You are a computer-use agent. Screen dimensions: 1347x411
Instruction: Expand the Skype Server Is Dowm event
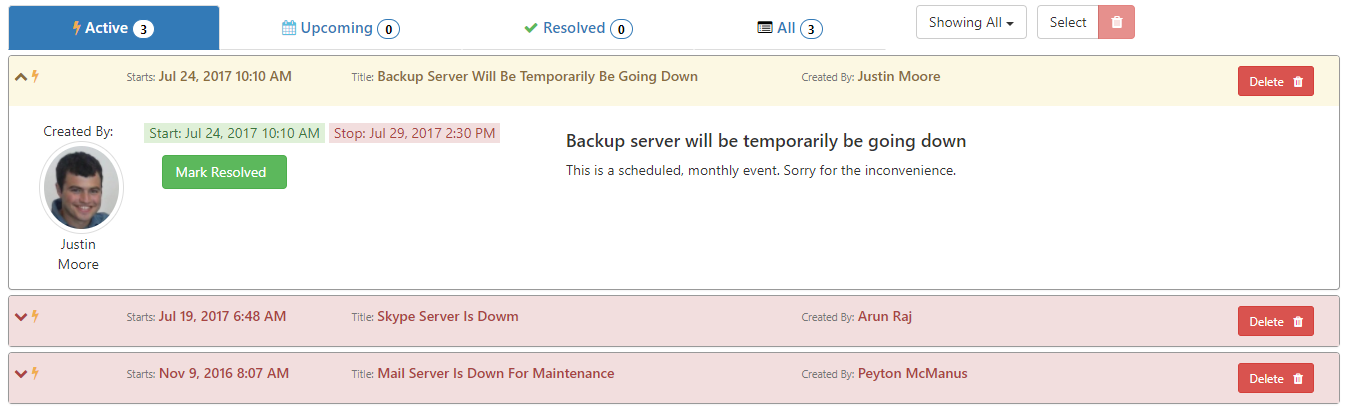(x=21, y=317)
